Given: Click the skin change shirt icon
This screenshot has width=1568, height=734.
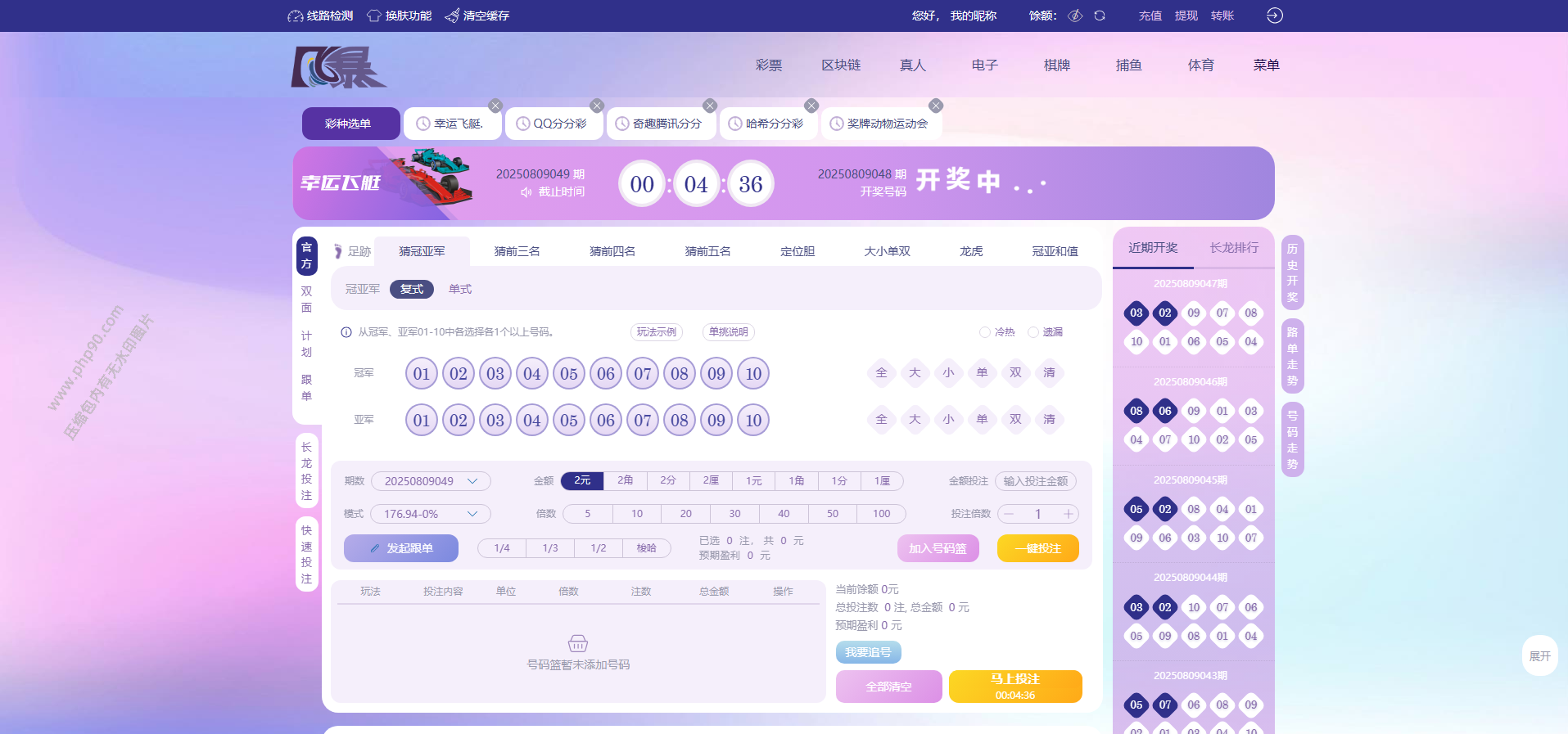Looking at the screenshot, I should coord(374,16).
